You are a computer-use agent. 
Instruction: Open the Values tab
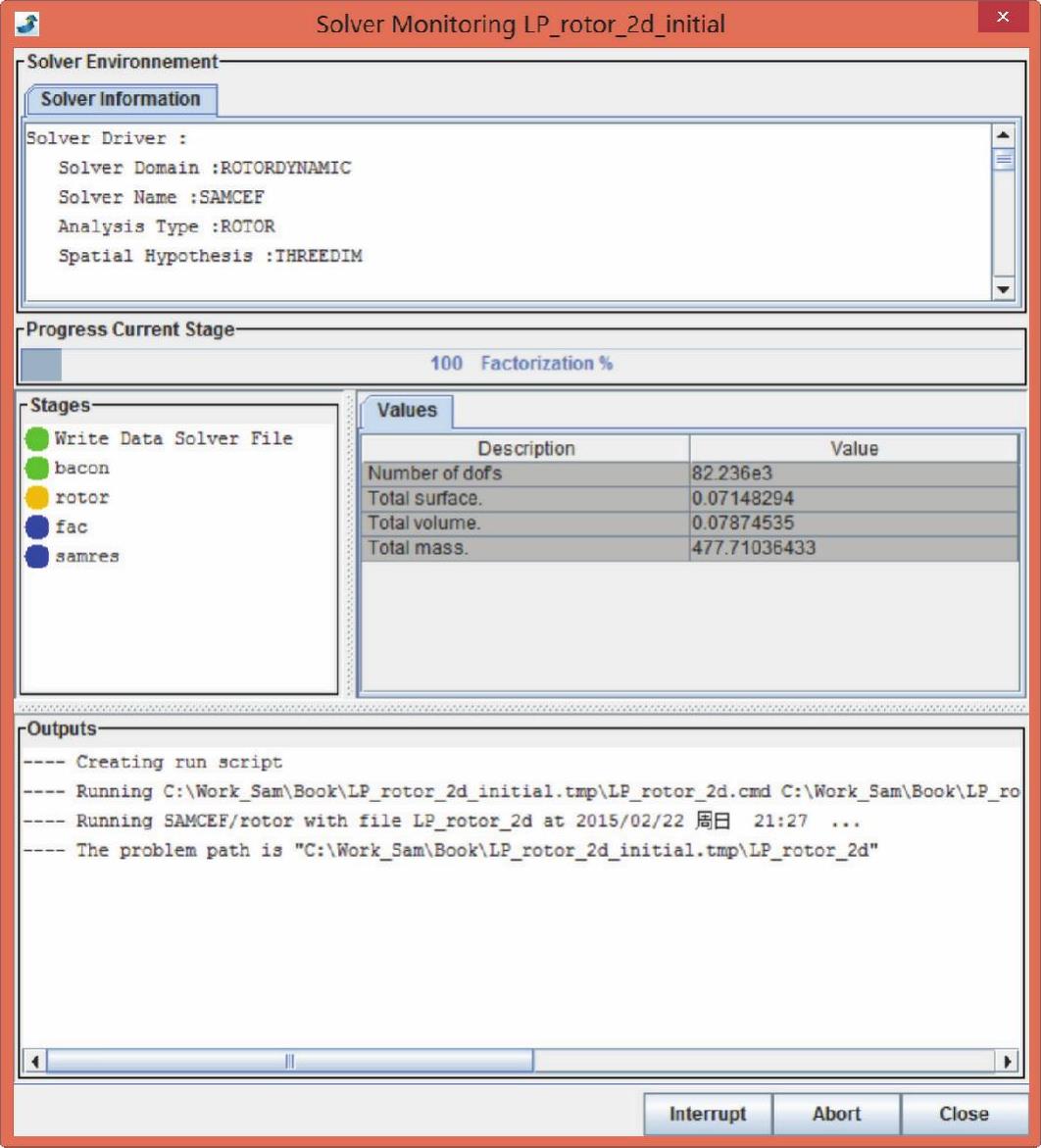[407, 411]
